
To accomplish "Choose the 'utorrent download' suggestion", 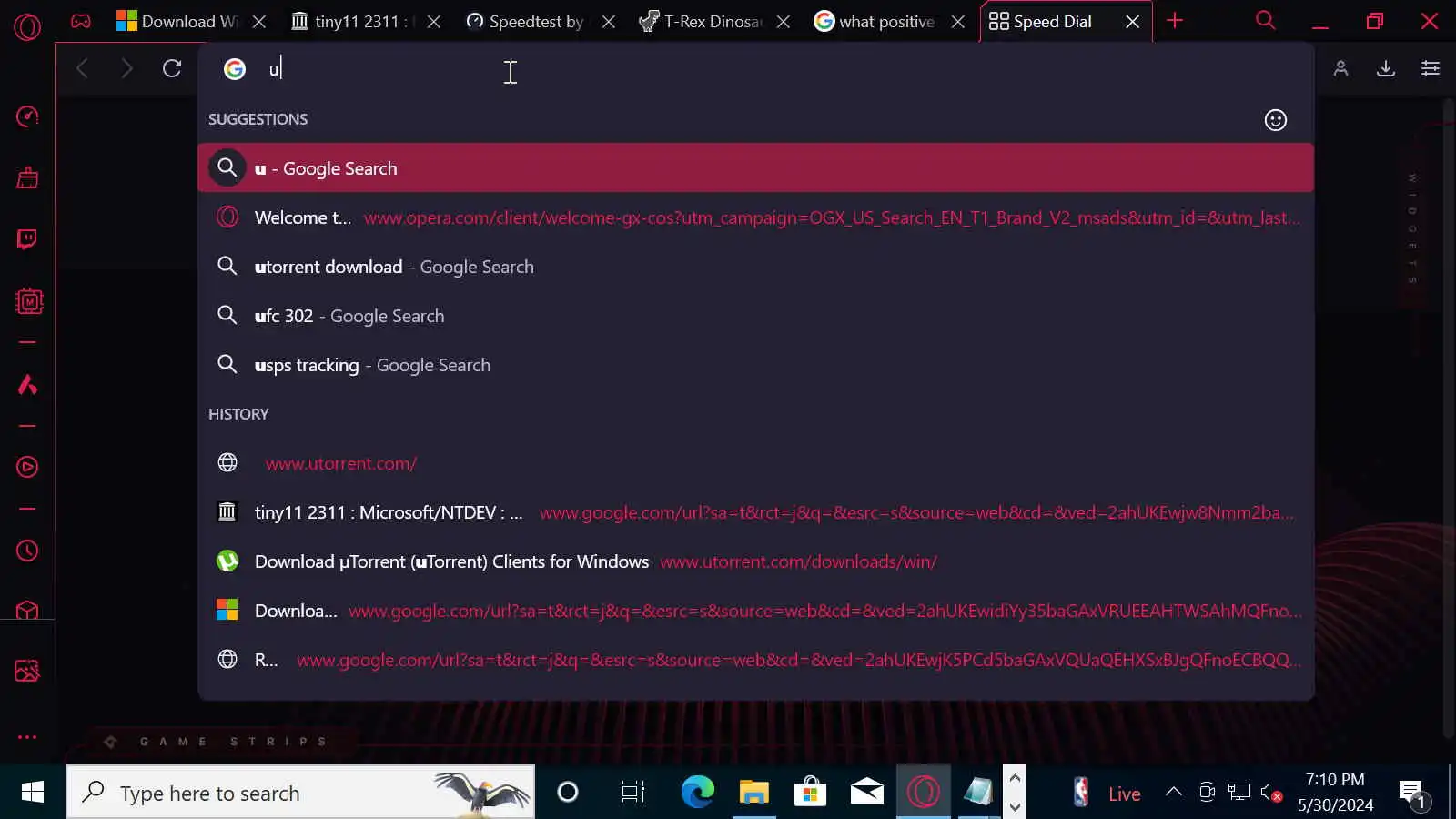I will tap(755, 267).
